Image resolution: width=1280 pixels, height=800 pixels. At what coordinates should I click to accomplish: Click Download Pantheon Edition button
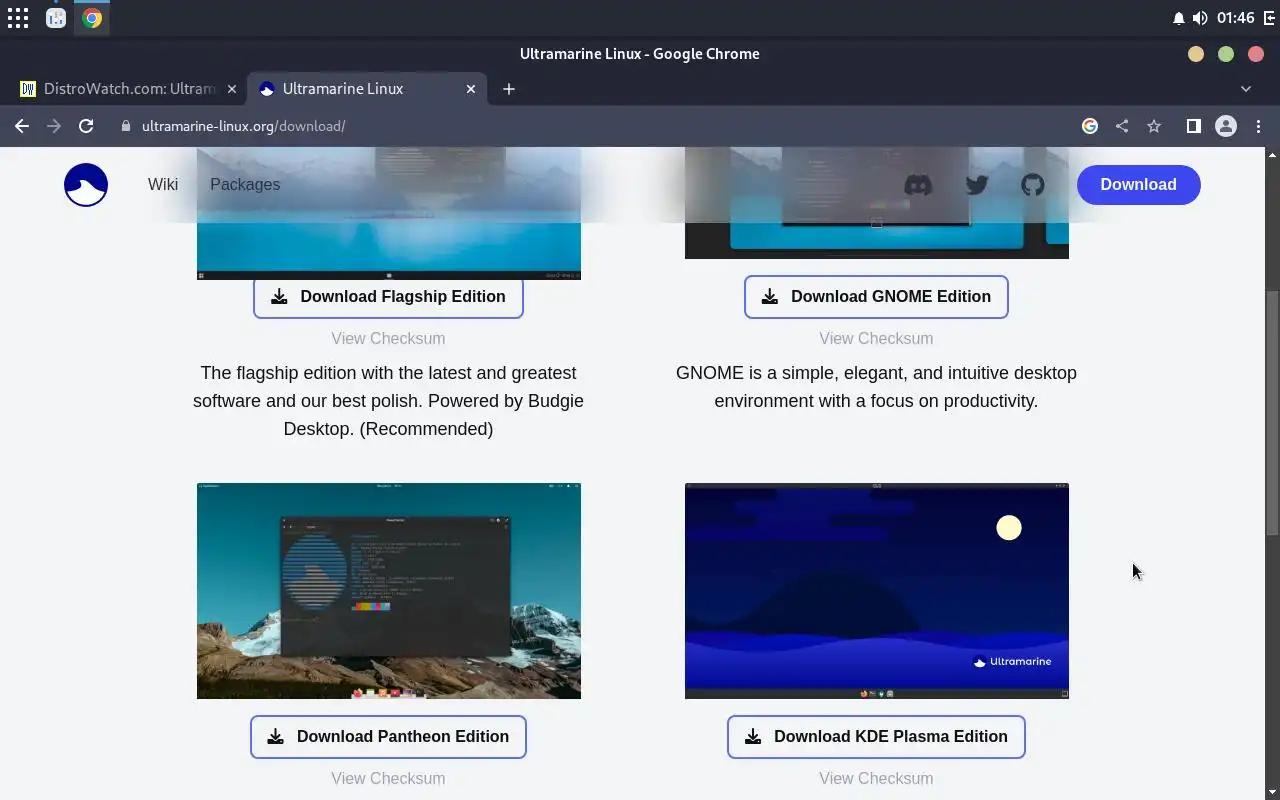[388, 737]
